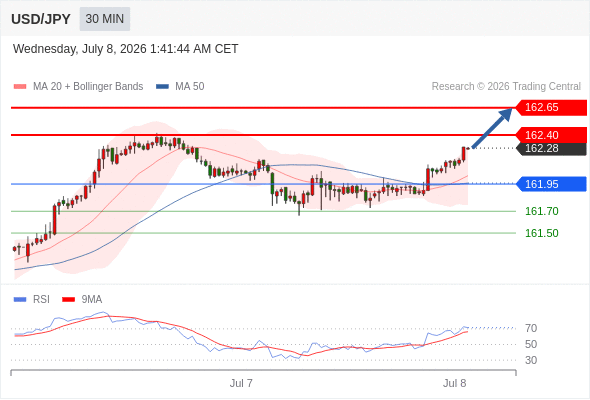Click the 161.50 support level label
This screenshot has width=590, height=400.
tap(541, 233)
